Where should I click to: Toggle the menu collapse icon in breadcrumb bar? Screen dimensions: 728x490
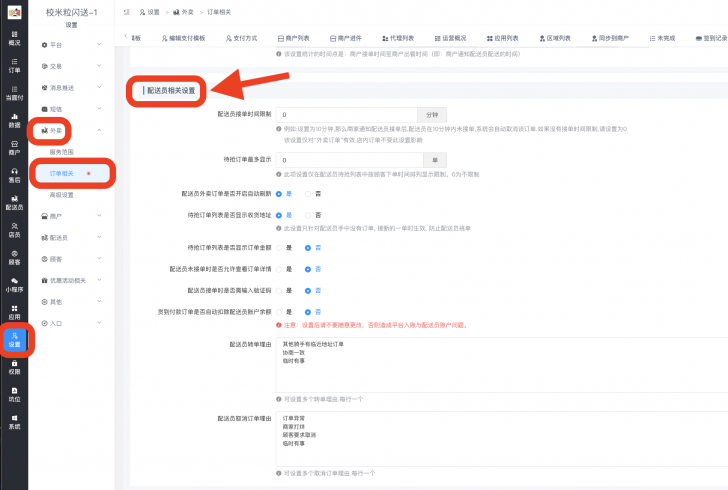(126, 12)
